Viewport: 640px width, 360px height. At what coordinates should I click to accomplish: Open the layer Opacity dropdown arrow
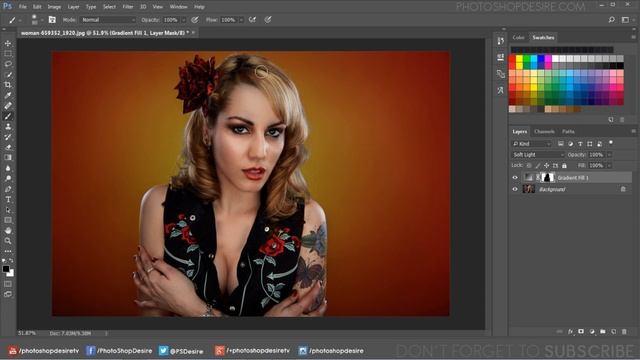pos(609,155)
